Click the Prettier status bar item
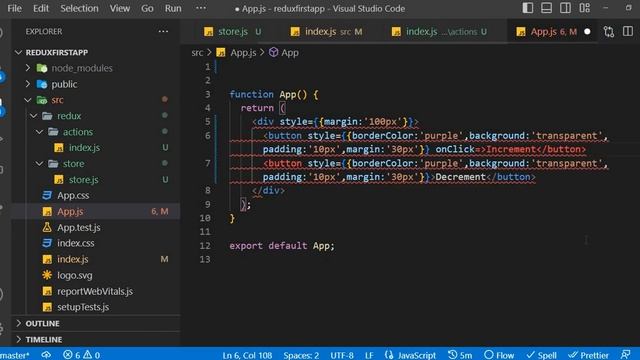The height and width of the screenshot is (360, 640). [589, 355]
